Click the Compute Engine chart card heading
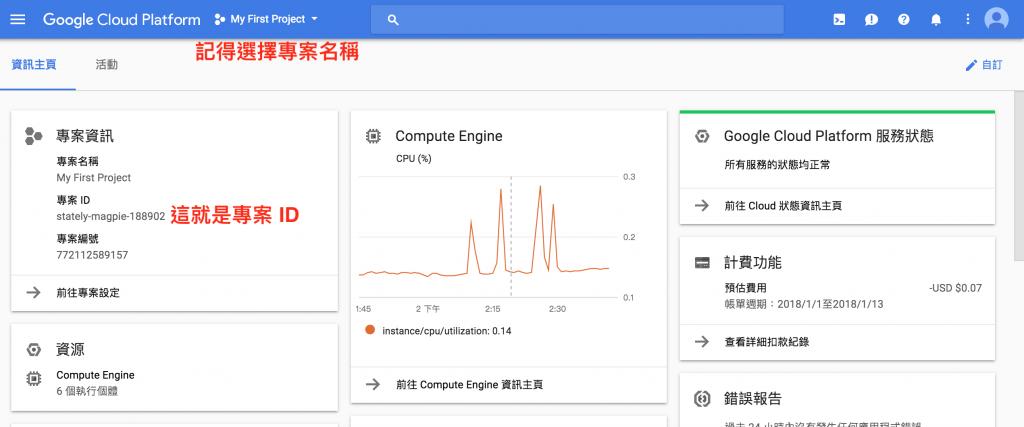The height and width of the screenshot is (427, 1024). [449, 136]
